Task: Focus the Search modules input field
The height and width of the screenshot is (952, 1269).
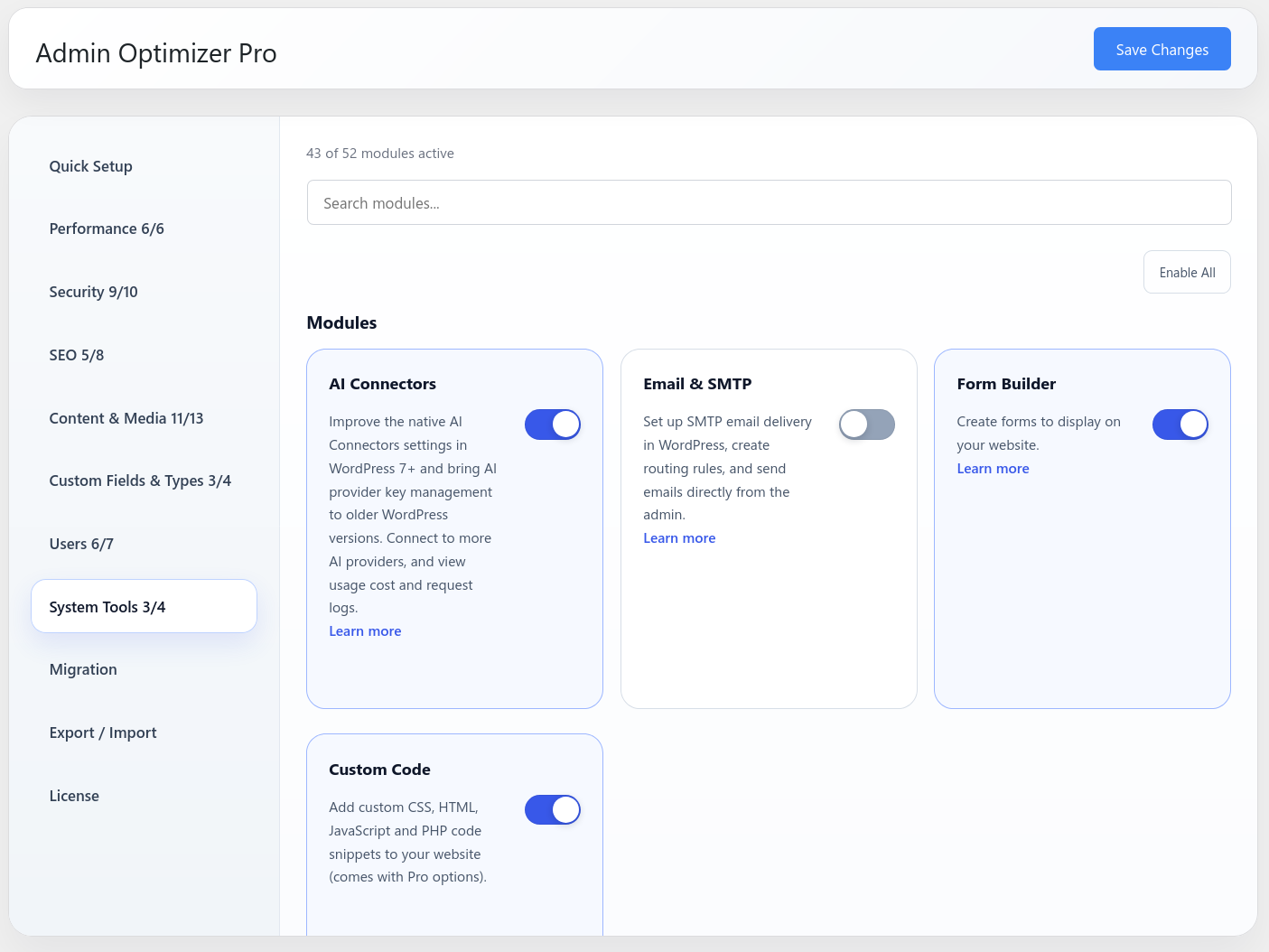Action: click(x=769, y=202)
